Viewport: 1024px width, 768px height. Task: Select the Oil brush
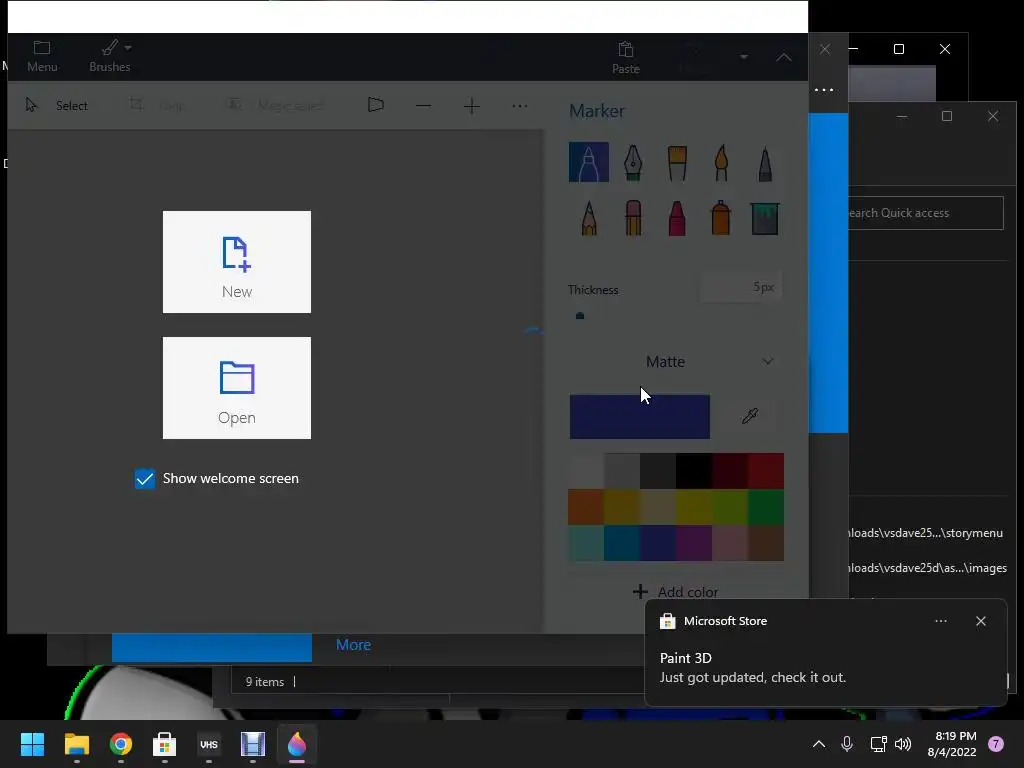coord(677,162)
